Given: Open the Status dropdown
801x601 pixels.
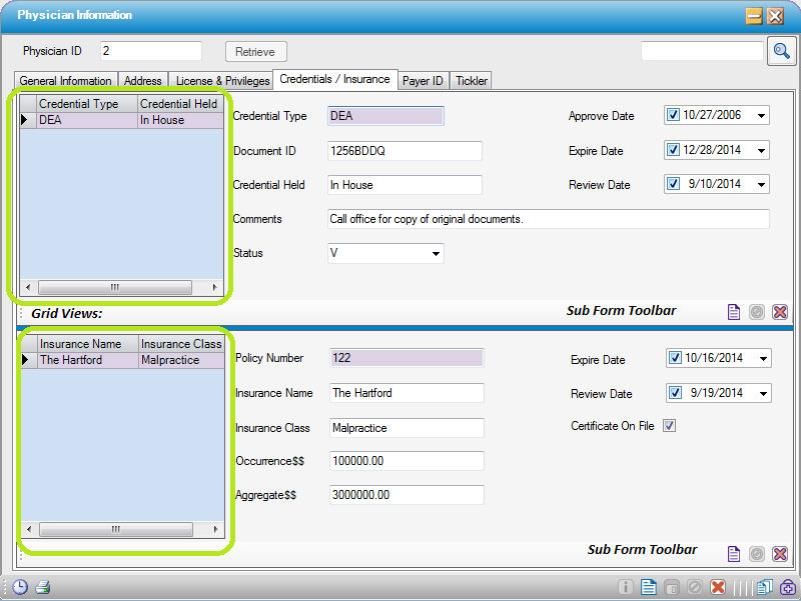Looking at the screenshot, I should 434,253.
